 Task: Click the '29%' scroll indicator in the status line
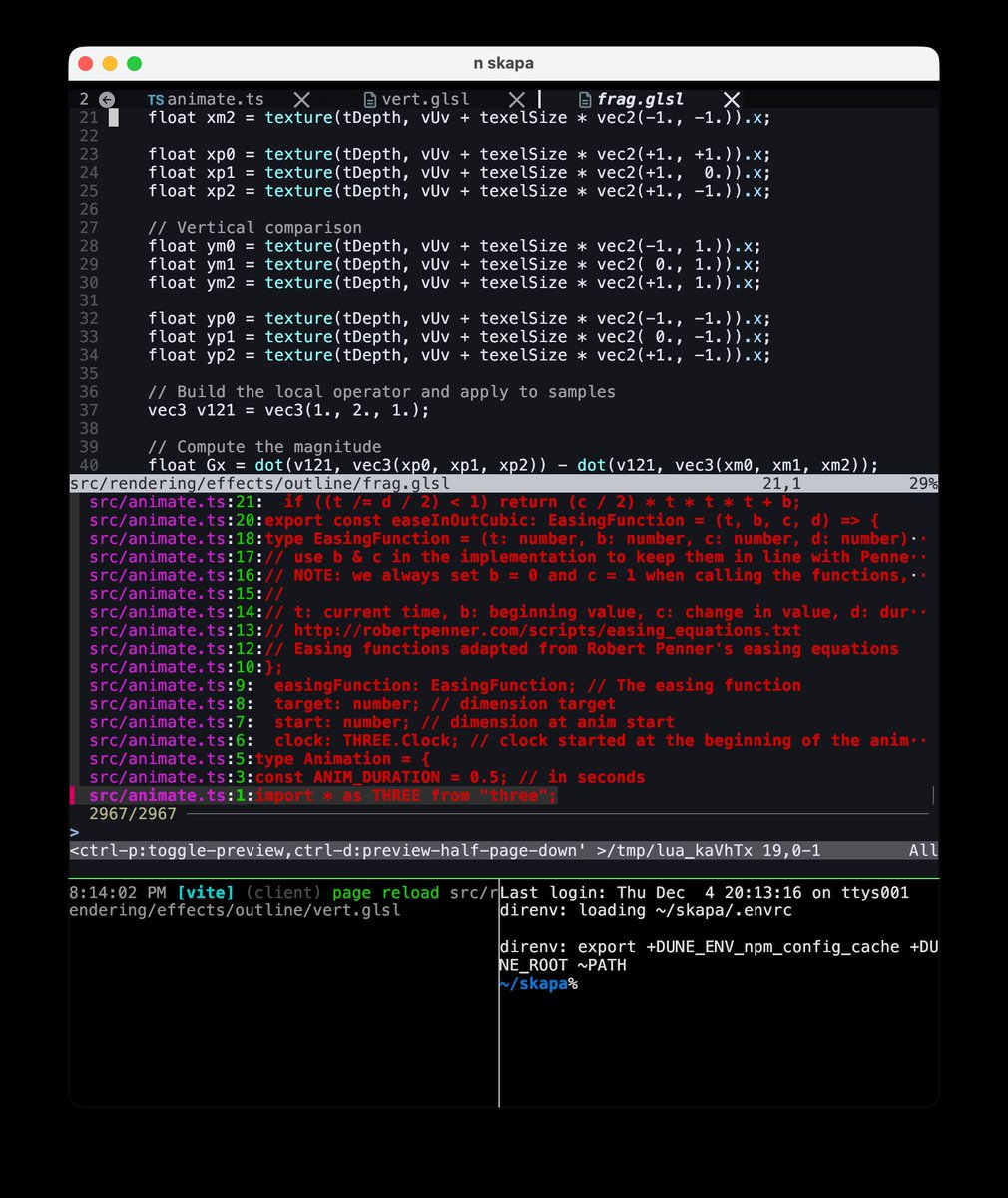[x=924, y=483]
